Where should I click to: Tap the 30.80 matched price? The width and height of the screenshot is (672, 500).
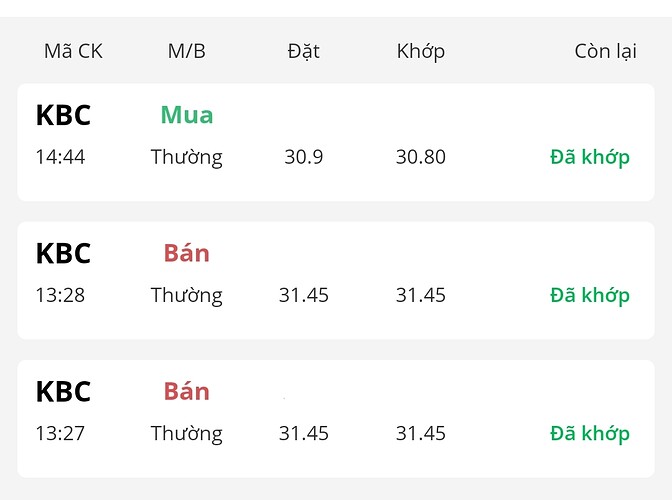coord(420,157)
